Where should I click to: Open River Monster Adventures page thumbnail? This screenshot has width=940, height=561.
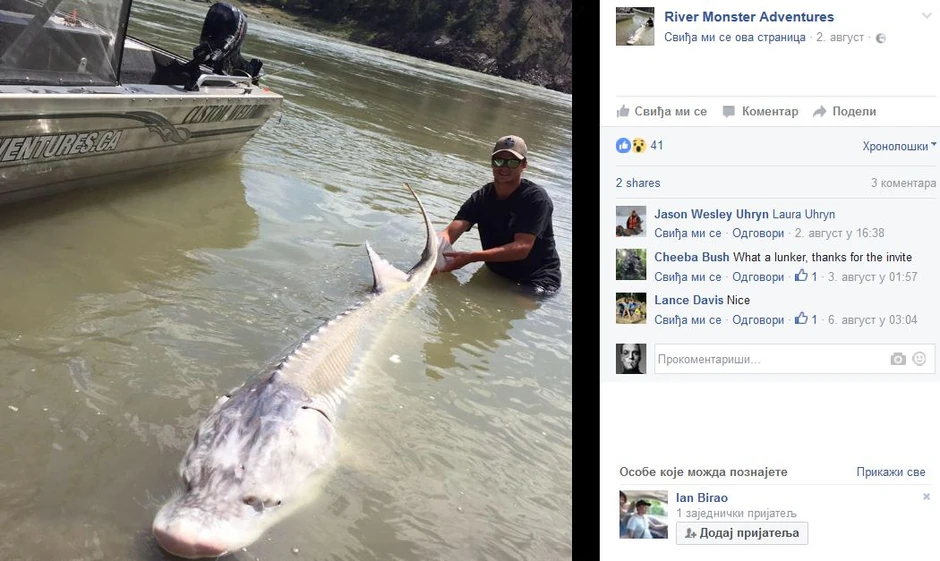pyautogui.click(x=635, y=26)
